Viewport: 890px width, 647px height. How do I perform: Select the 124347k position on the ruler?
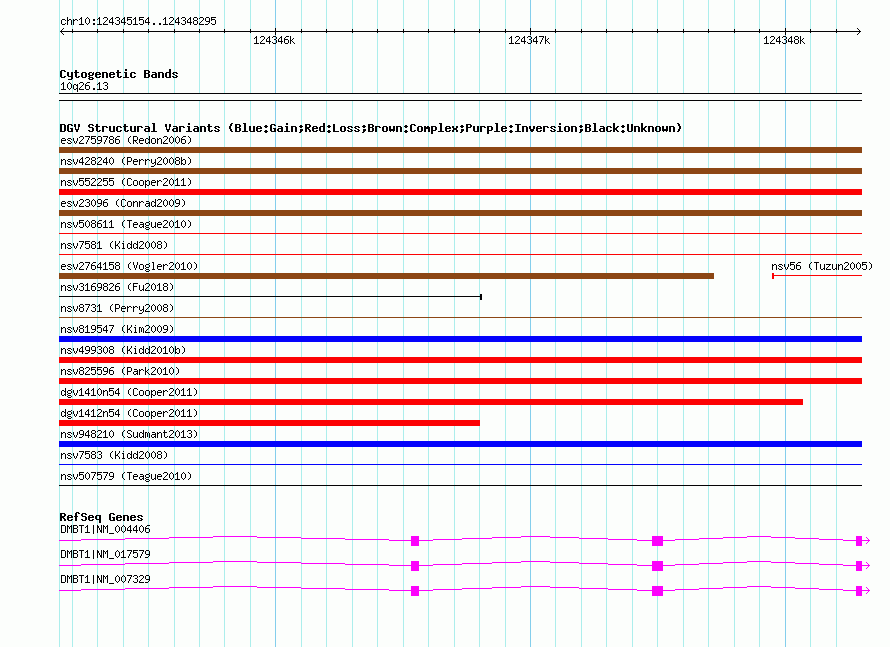click(529, 40)
